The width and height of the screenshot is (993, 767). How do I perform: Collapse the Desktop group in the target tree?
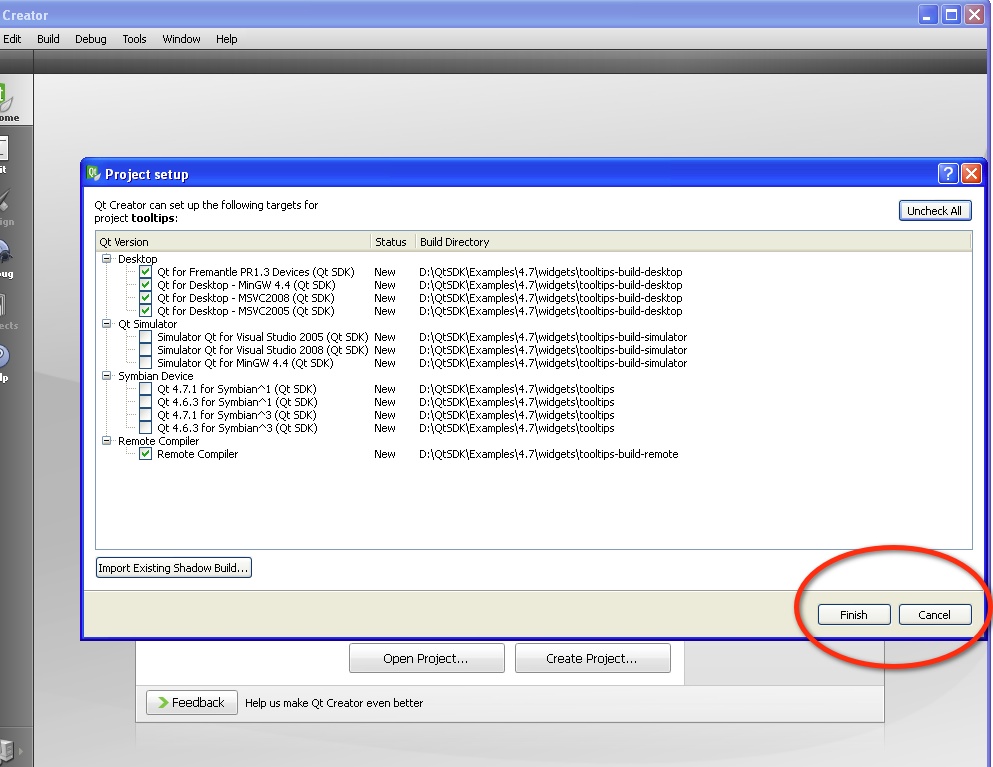[106, 258]
